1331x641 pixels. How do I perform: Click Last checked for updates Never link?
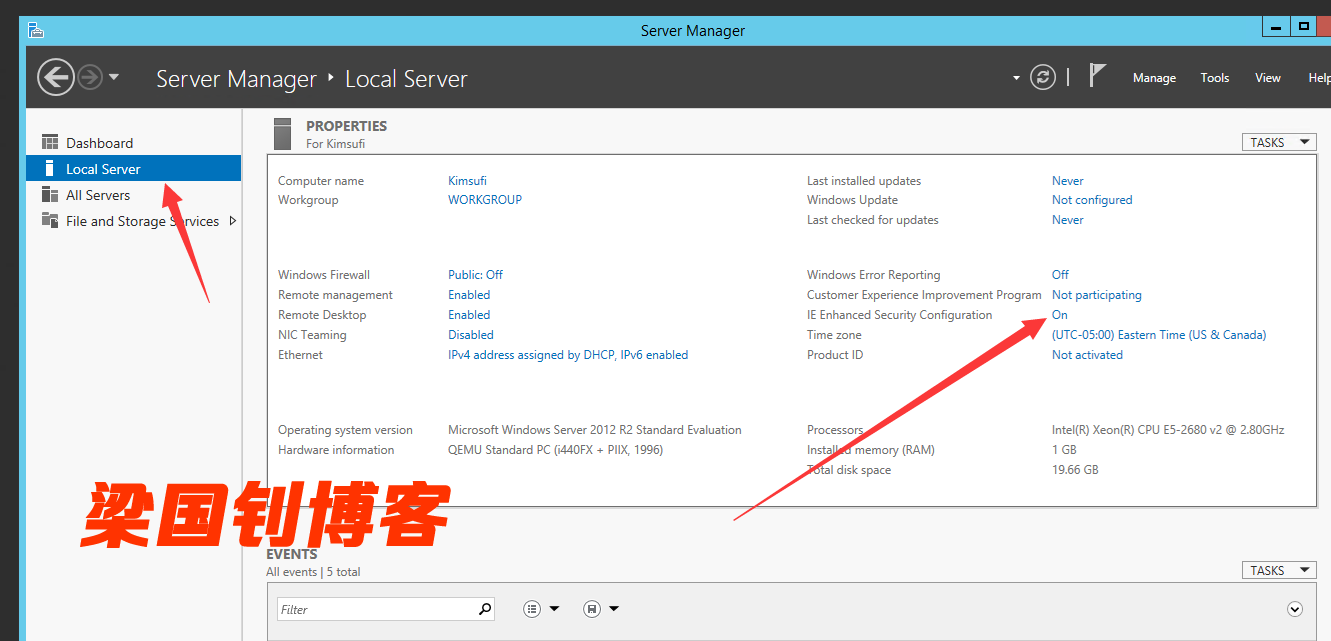(1067, 220)
